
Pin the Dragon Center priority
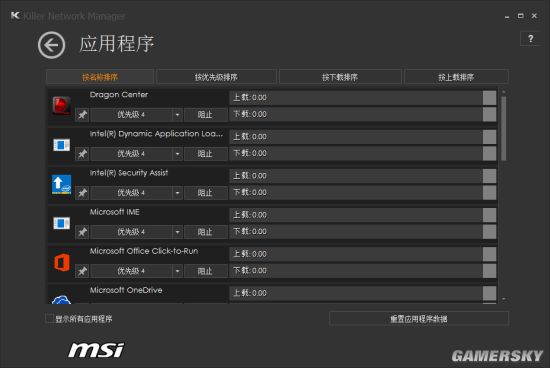82,115
